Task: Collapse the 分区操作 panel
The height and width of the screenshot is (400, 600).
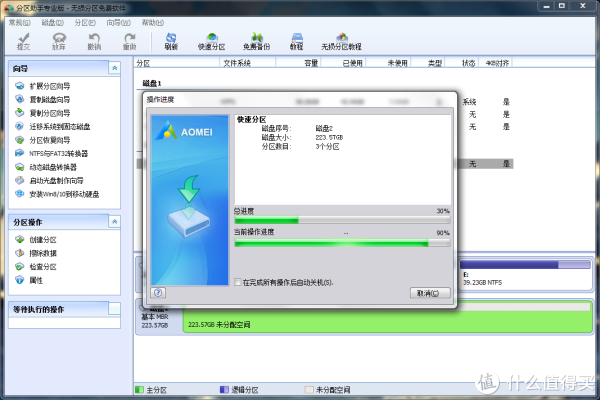Action: click(114, 222)
